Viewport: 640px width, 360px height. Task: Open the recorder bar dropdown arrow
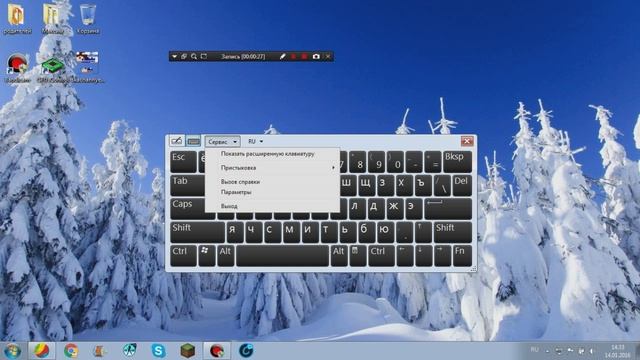[174, 56]
